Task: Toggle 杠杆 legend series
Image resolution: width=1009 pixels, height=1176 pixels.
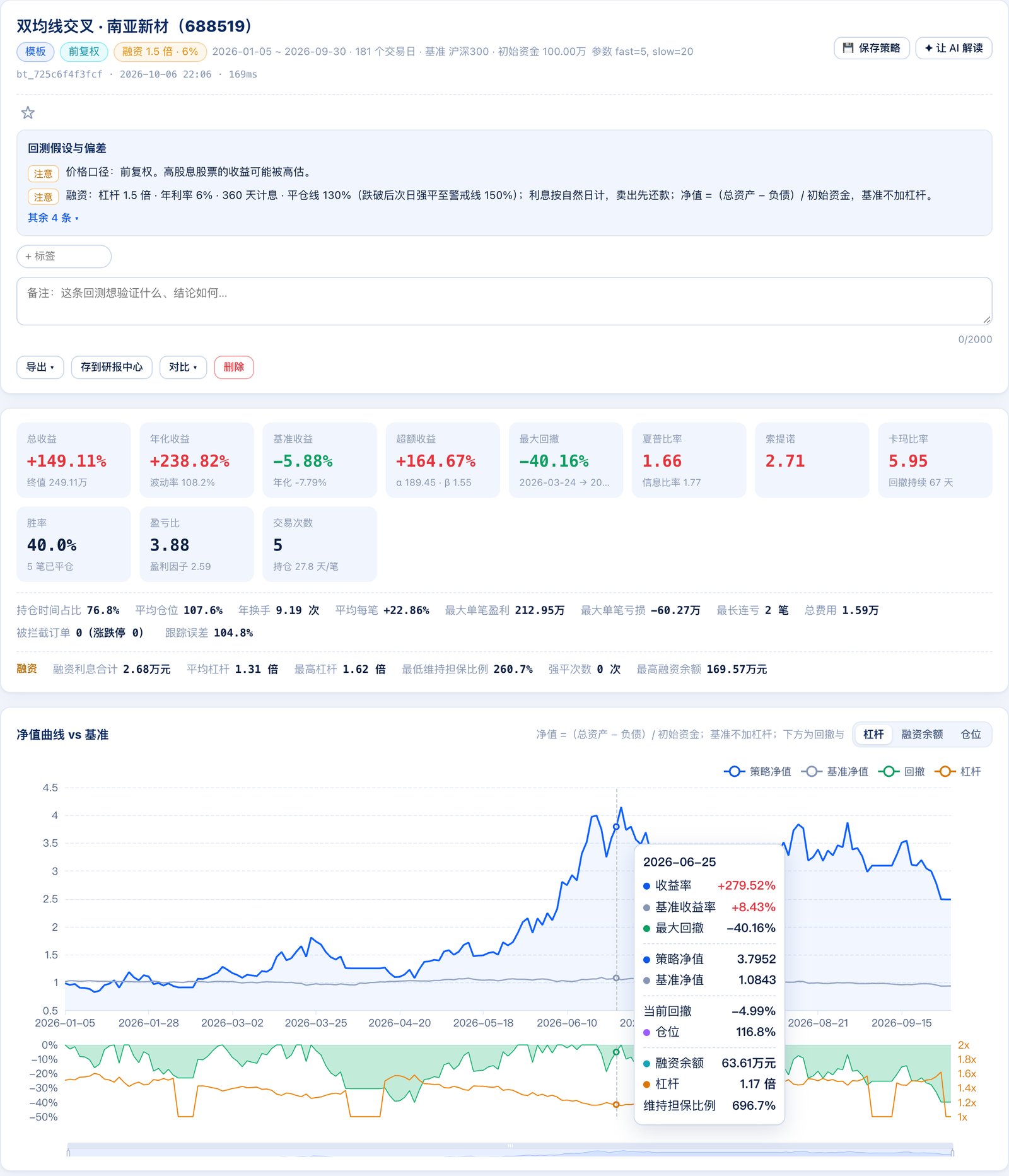Action: (x=958, y=771)
